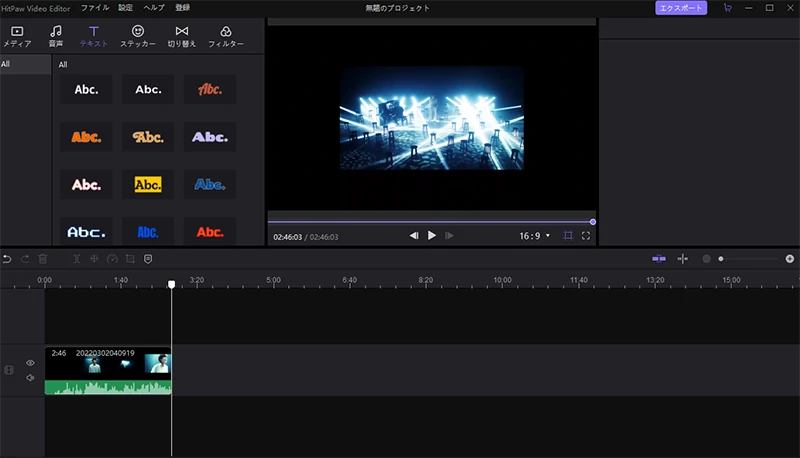Click the crop frame icon under preview
This screenshot has width=800, height=458.
[568, 236]
